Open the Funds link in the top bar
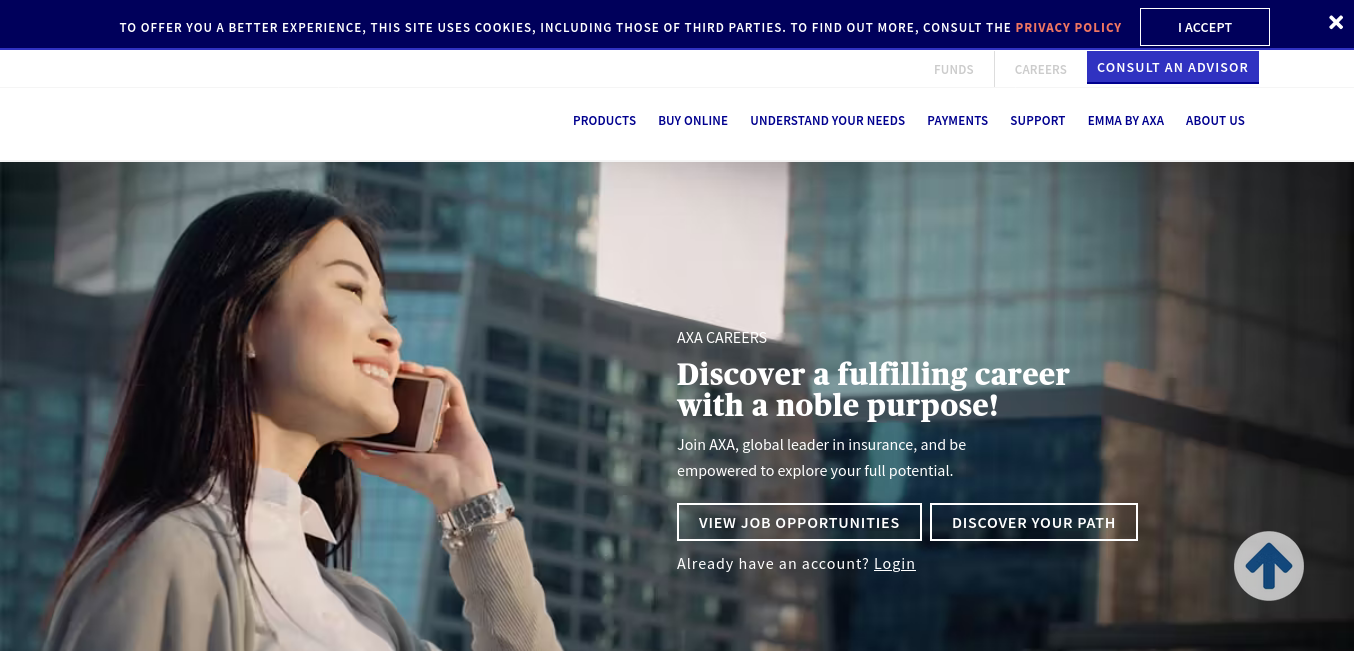 coord(953,69)
